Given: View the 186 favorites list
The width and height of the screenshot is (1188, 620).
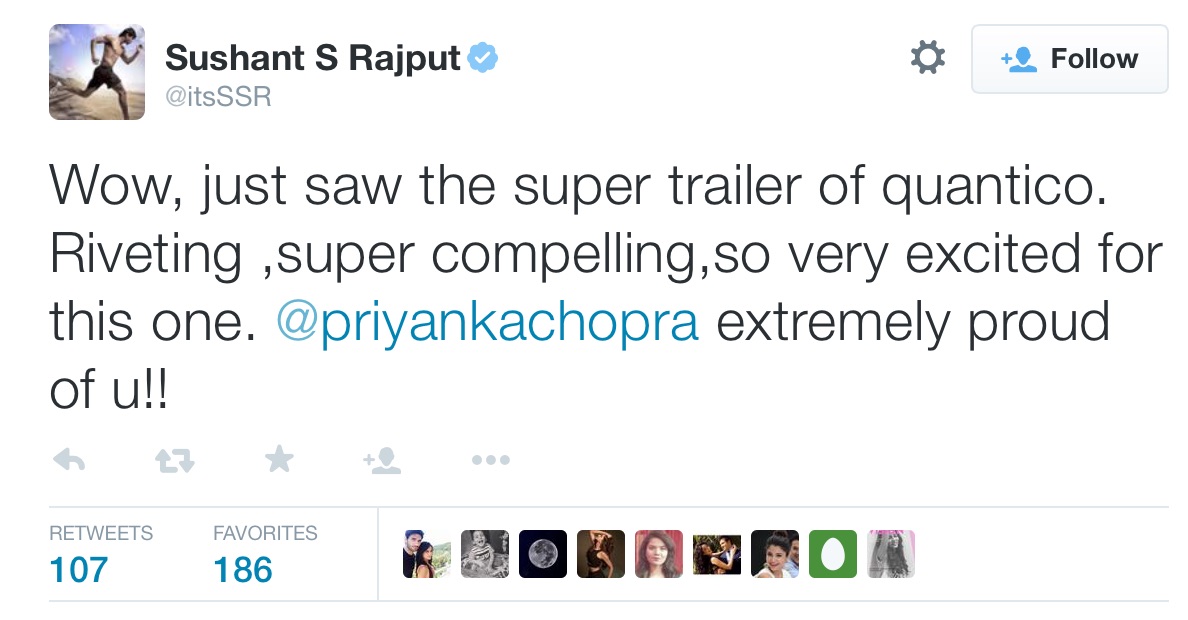Looking at the screenshot, I should [242, 569].
